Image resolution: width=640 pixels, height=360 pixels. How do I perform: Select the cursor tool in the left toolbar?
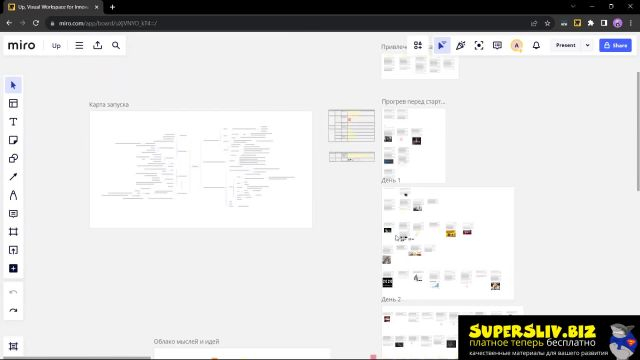(x=13, y=85)
